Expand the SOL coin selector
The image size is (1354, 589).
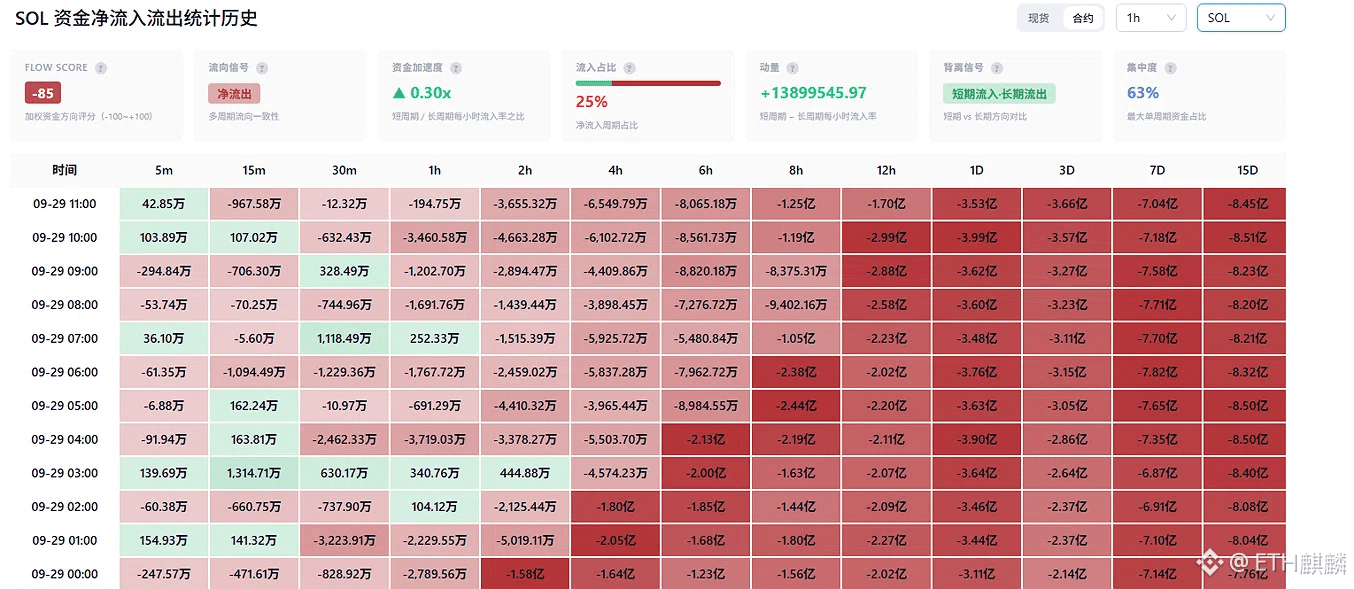pos(1241,18)
